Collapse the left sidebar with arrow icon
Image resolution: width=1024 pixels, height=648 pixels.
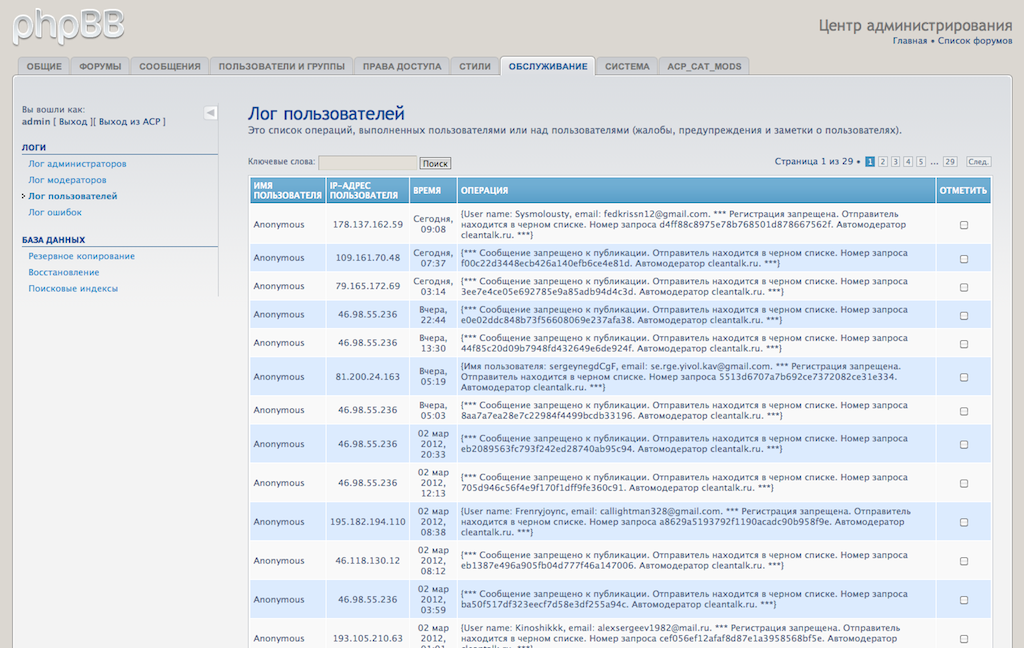210,113
